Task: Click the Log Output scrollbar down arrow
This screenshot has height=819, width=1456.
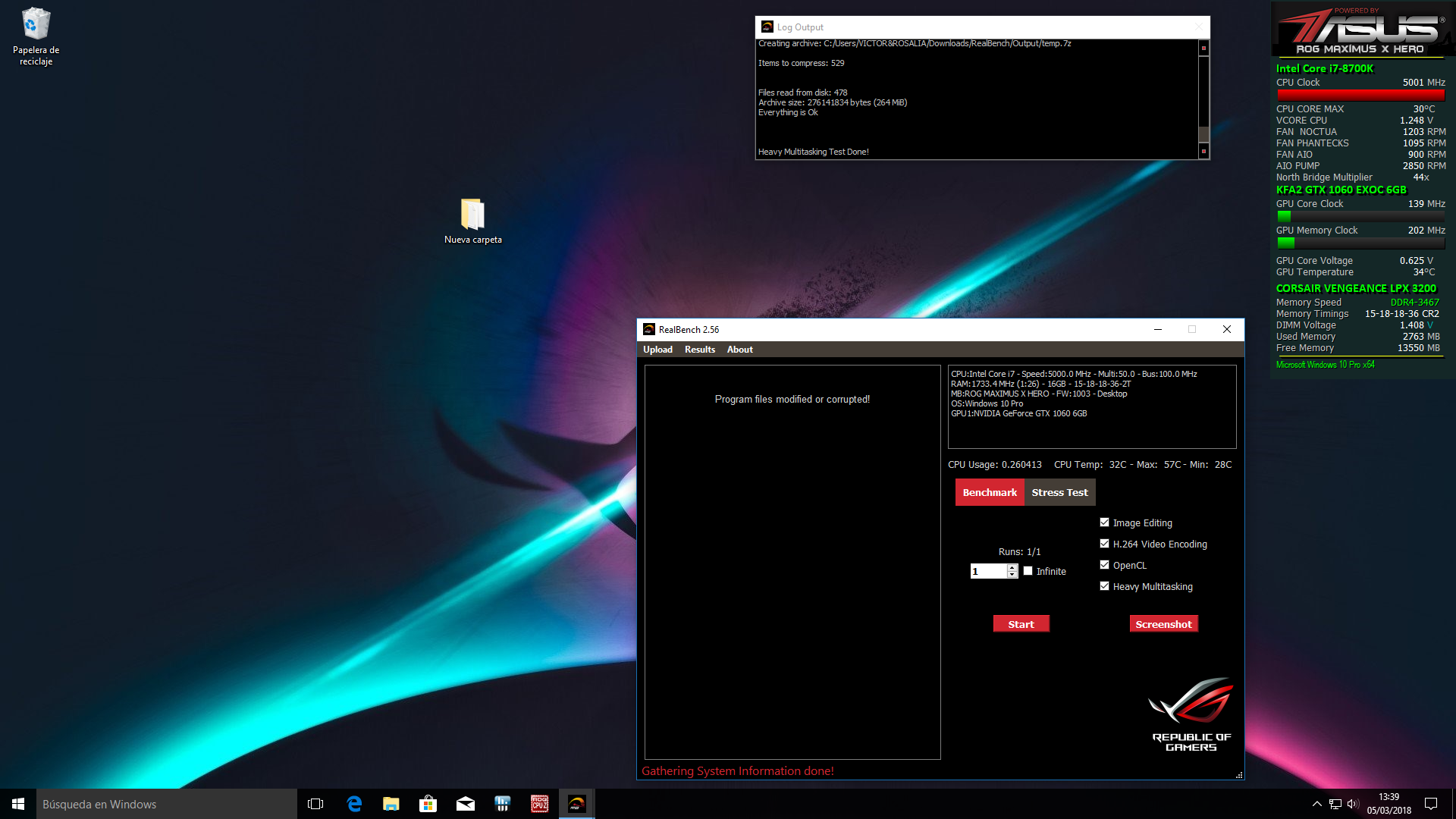Action: [1203, 151]
